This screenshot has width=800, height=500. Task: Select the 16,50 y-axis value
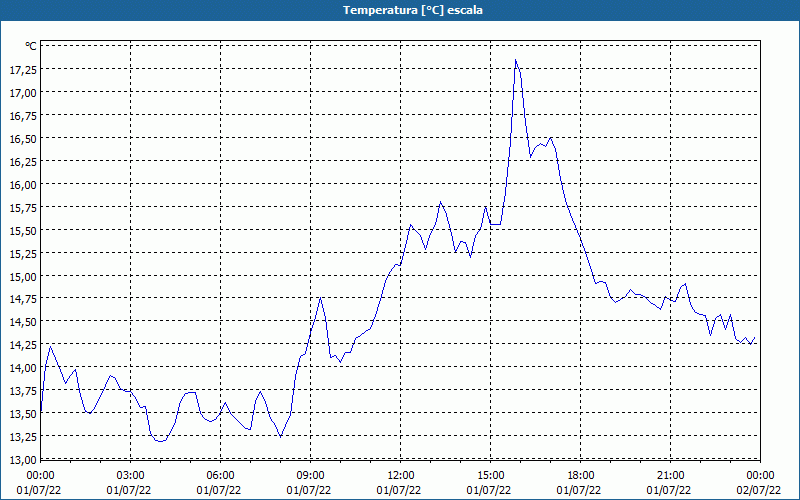point(23,139)
